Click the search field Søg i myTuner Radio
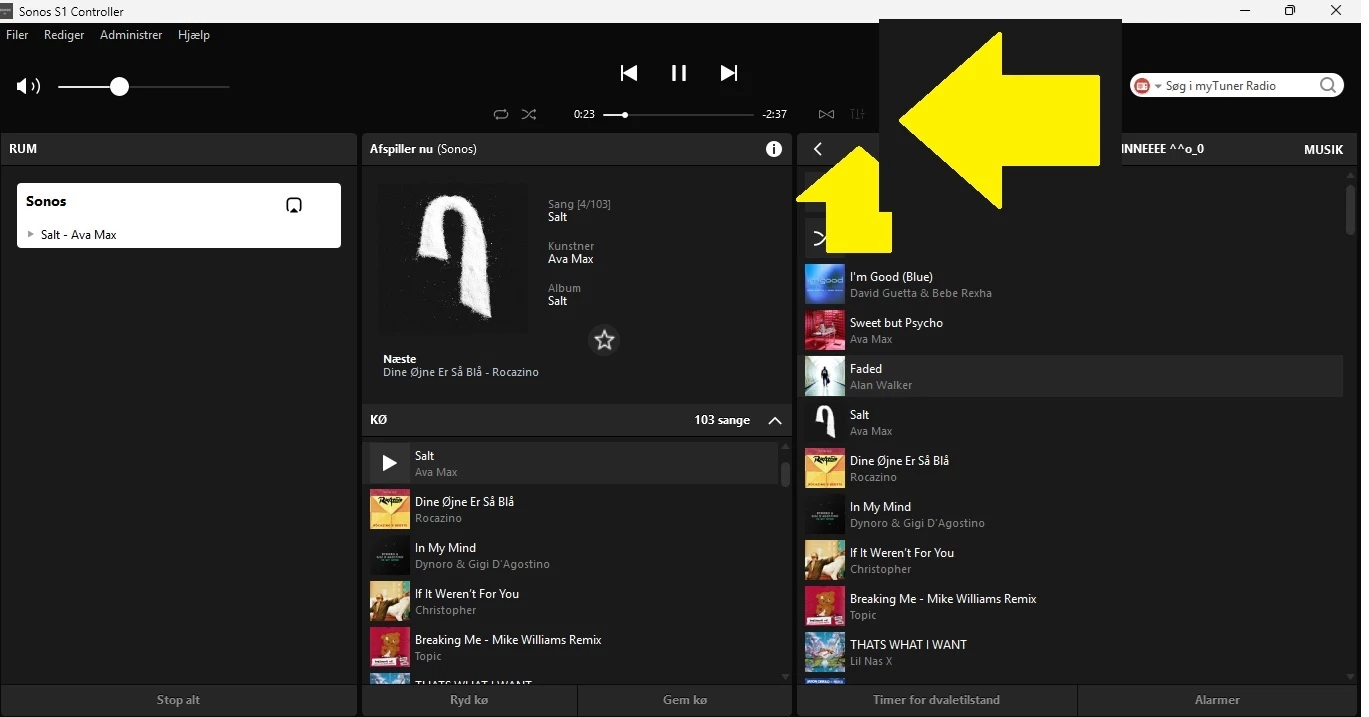This screenshot has height=717, width=1369. 1235,86
